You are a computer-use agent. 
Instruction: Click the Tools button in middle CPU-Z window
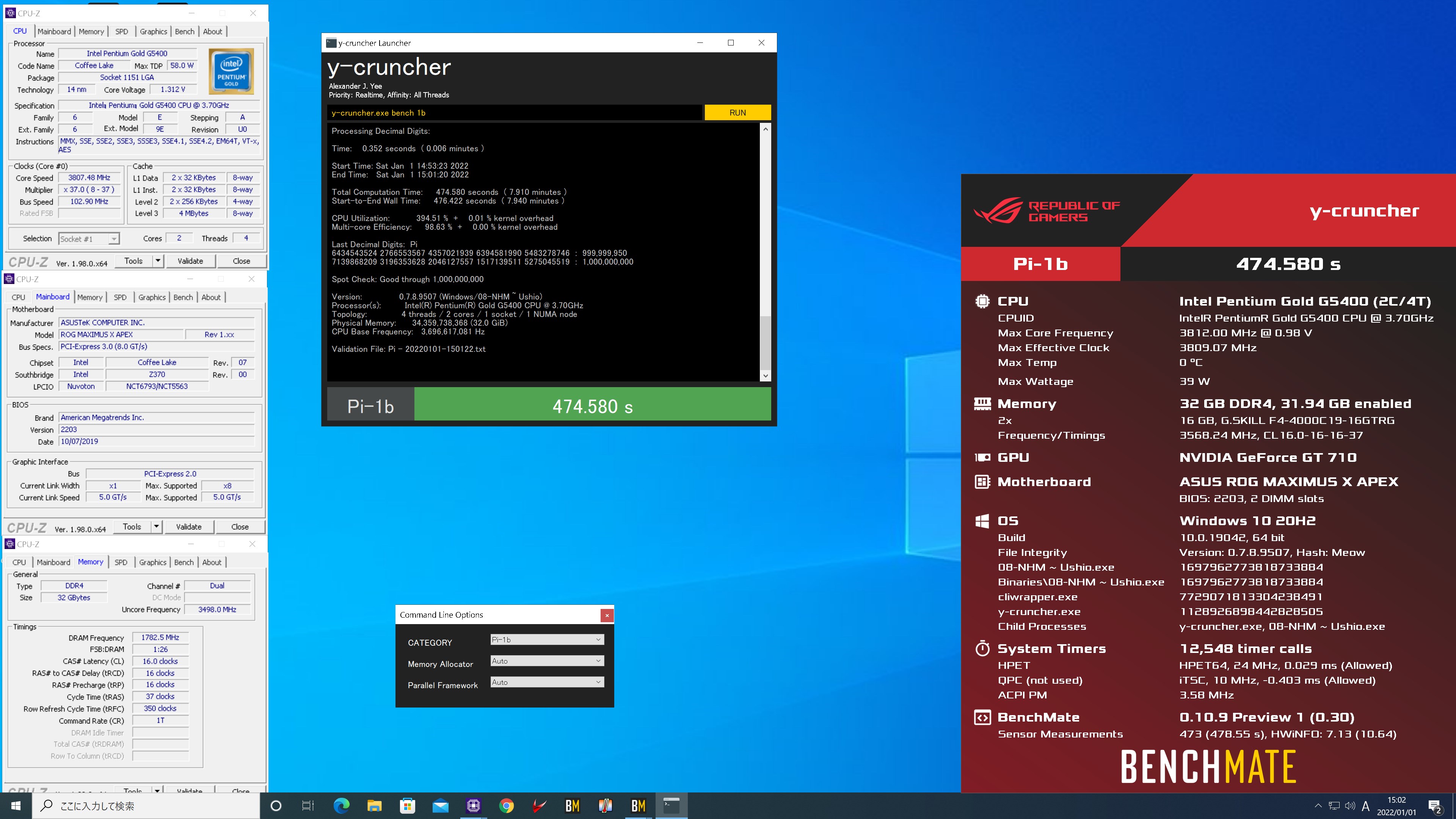pos(132,527)
